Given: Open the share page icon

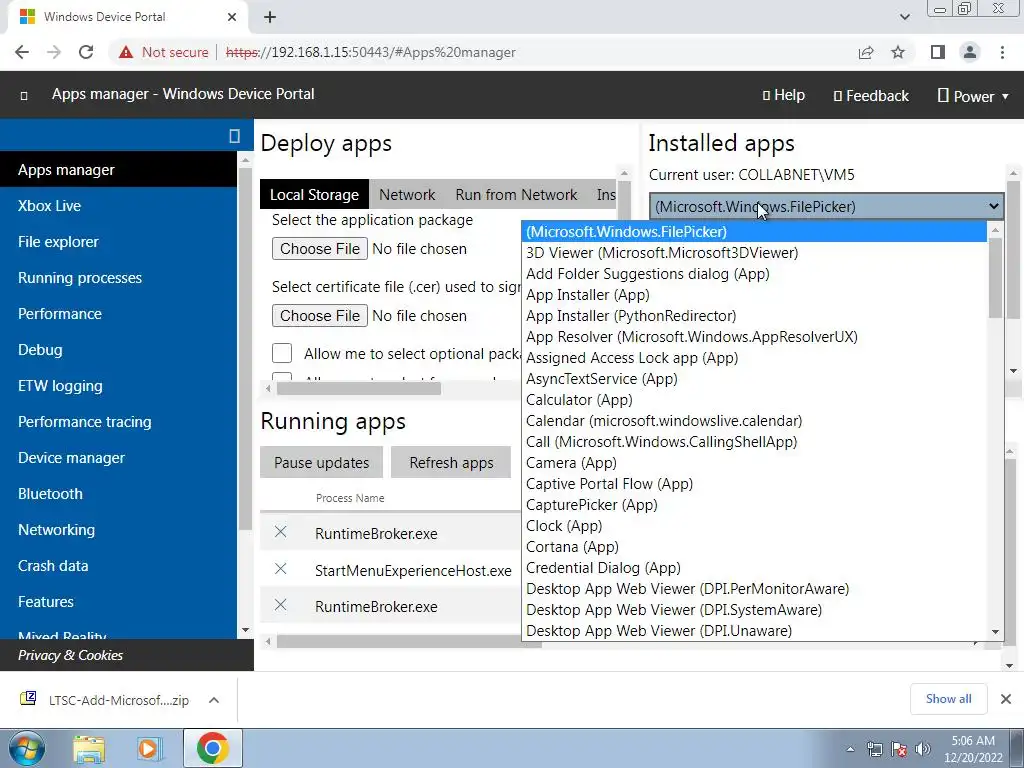Looking at the screenshot, I should [866, 52].
